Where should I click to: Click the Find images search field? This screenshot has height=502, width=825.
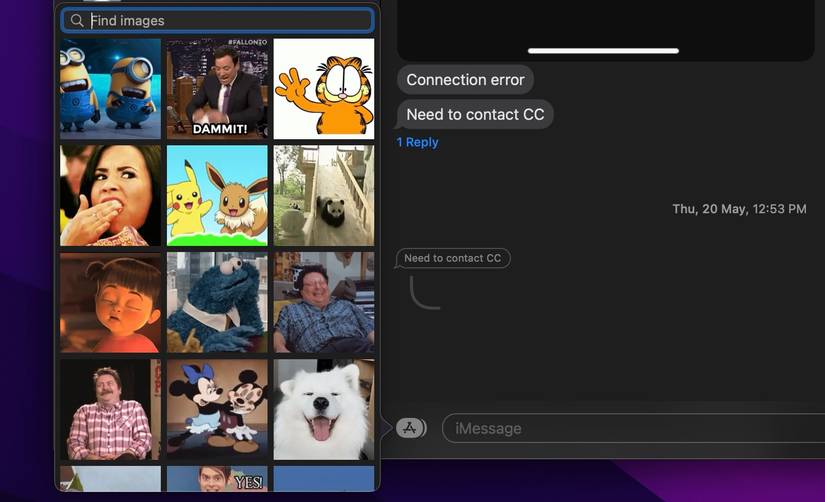pyautogui.click(x=217, y=21)
